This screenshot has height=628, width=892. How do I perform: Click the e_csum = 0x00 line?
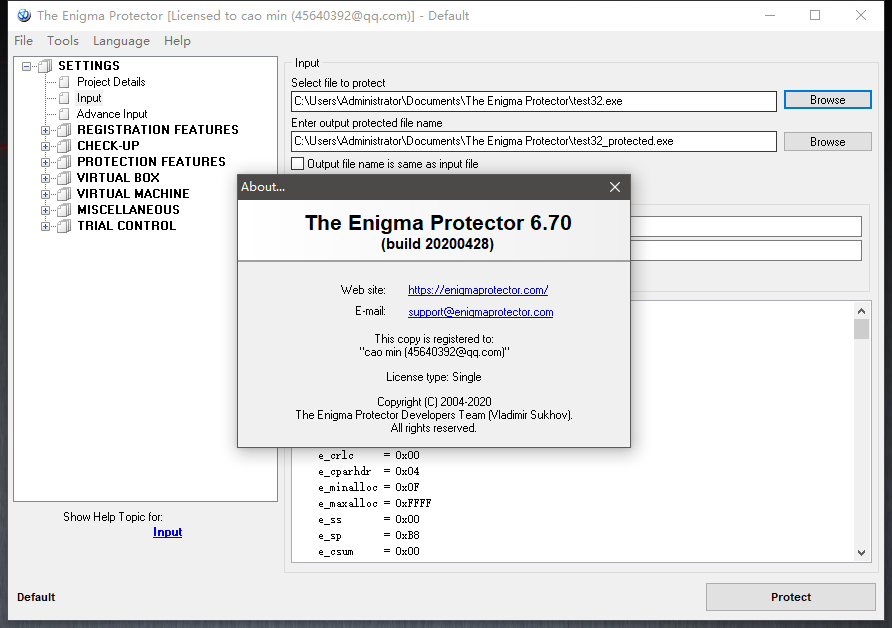coord(369,551)
